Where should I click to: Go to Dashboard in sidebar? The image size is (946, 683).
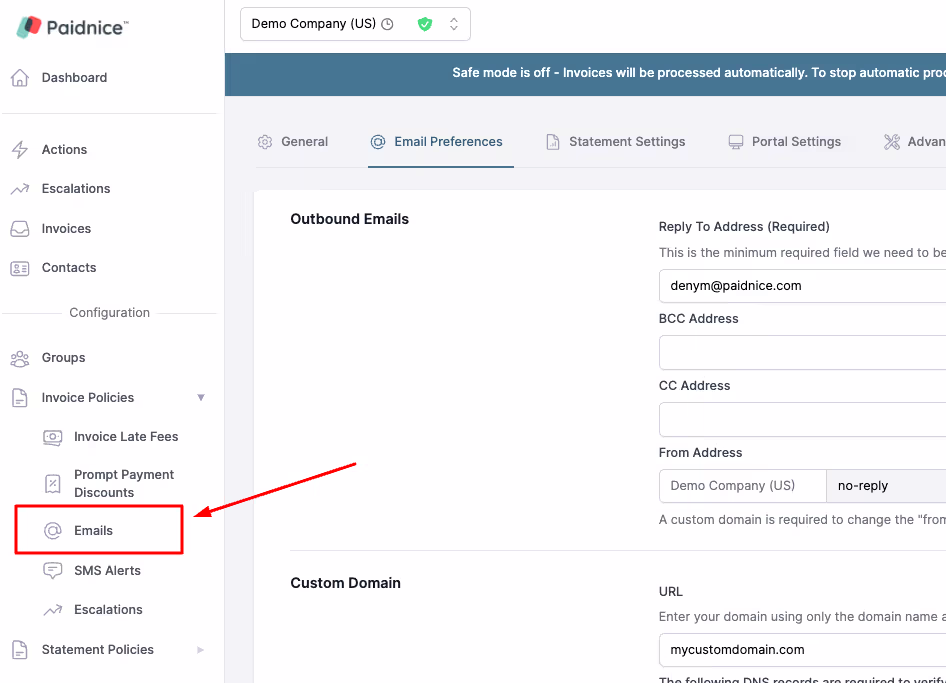point(74,78)
